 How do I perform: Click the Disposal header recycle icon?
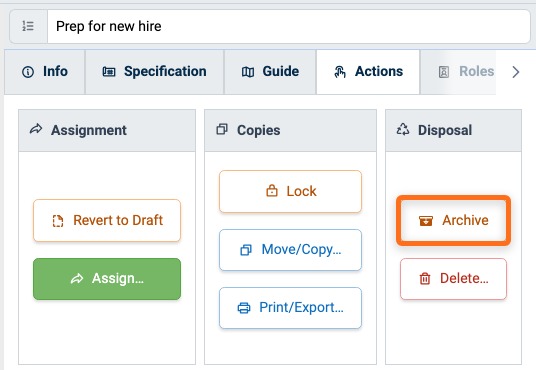point(403,129)
